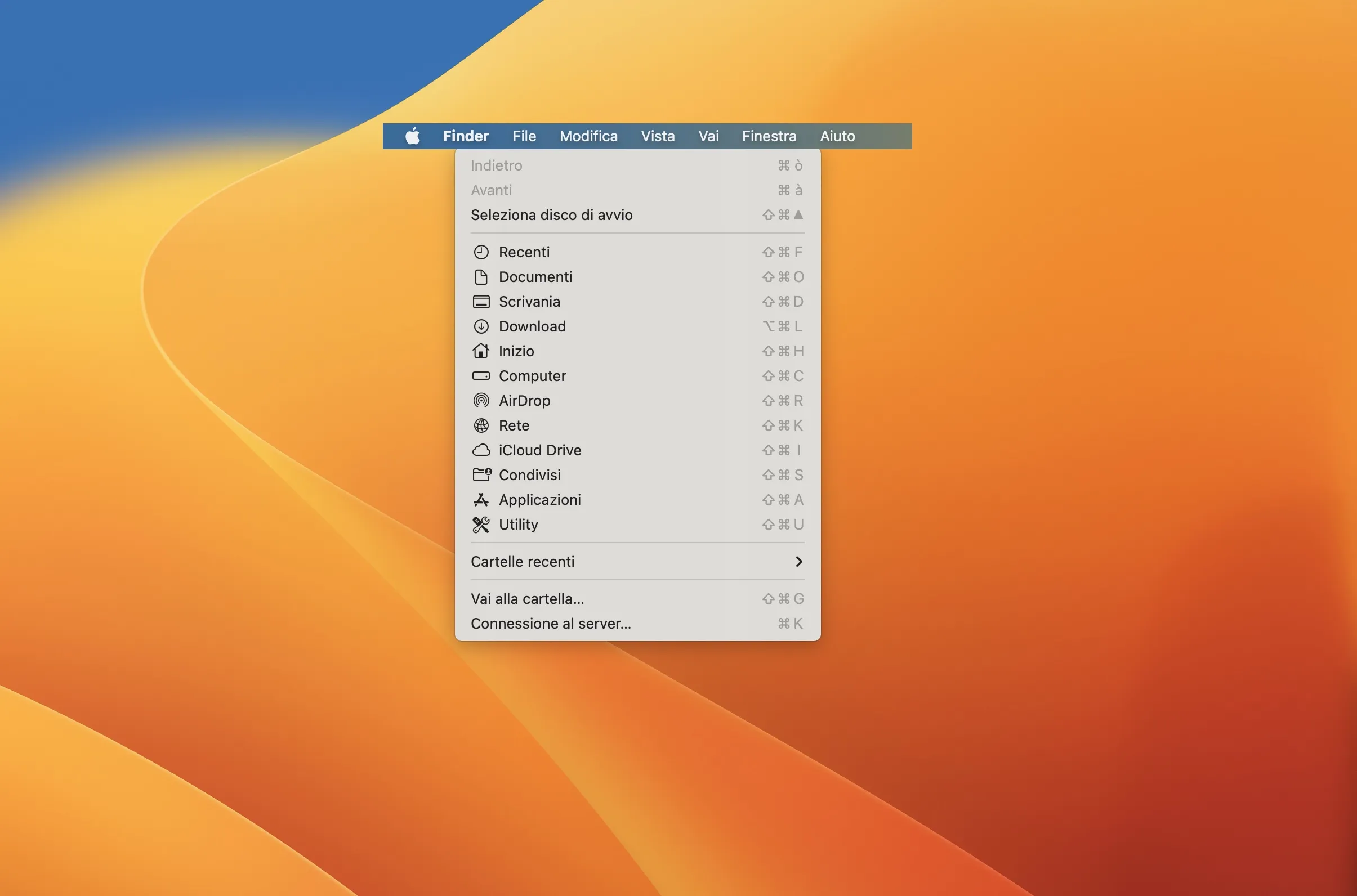
Task: Click the Utility tools icon
Action: [x=481, y=525]
